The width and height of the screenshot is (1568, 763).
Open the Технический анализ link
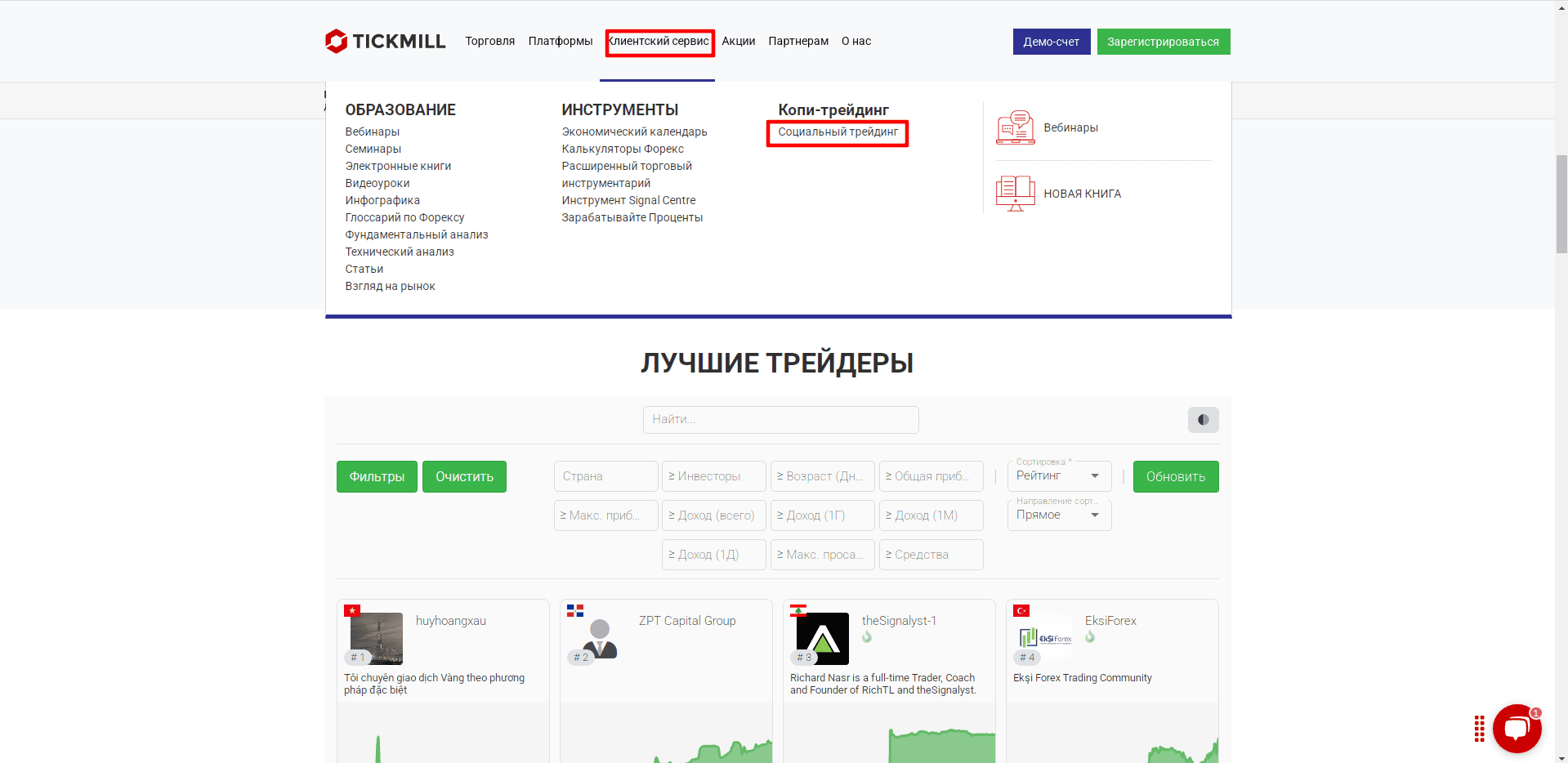tap(400, 252)
